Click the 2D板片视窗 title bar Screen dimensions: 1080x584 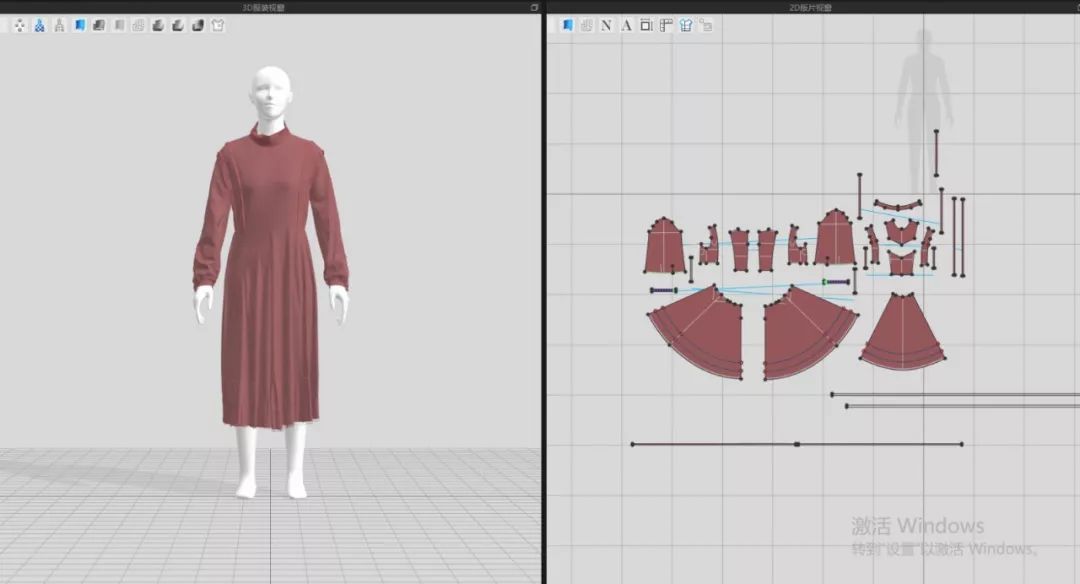810,7
